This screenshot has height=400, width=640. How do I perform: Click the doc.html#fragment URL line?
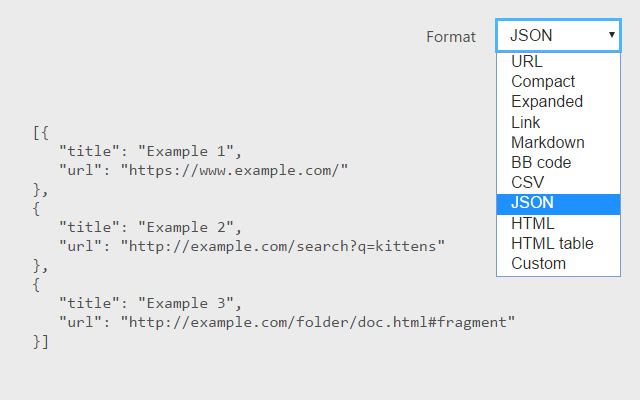point(286,321)
